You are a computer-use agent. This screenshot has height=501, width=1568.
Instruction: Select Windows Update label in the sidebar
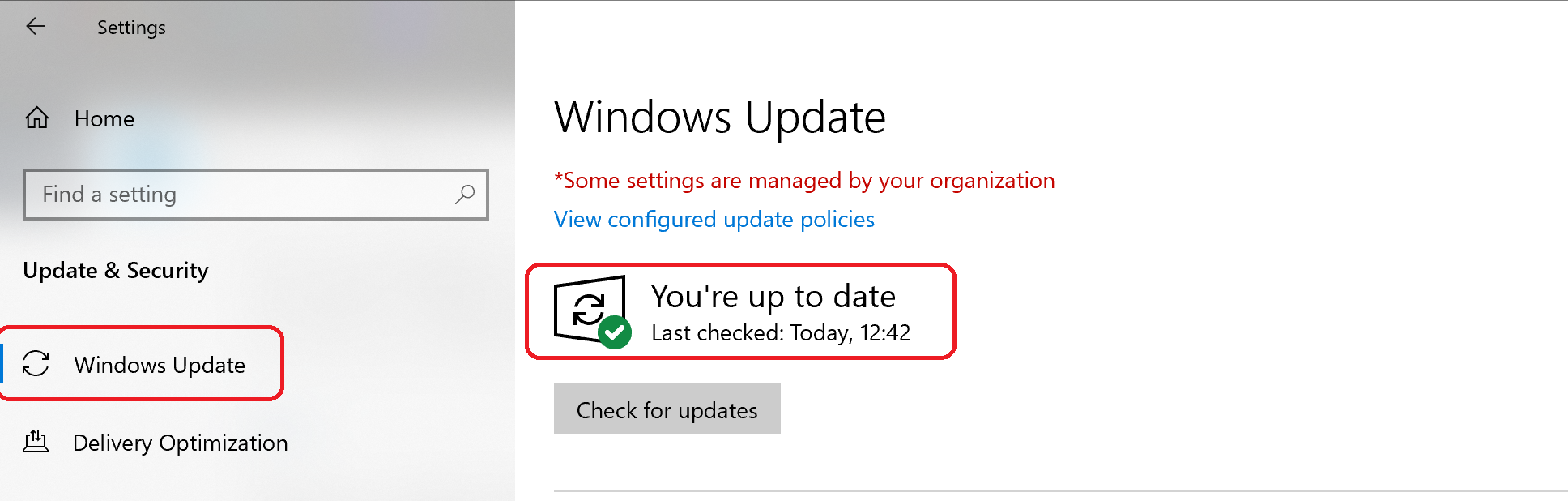160,366
